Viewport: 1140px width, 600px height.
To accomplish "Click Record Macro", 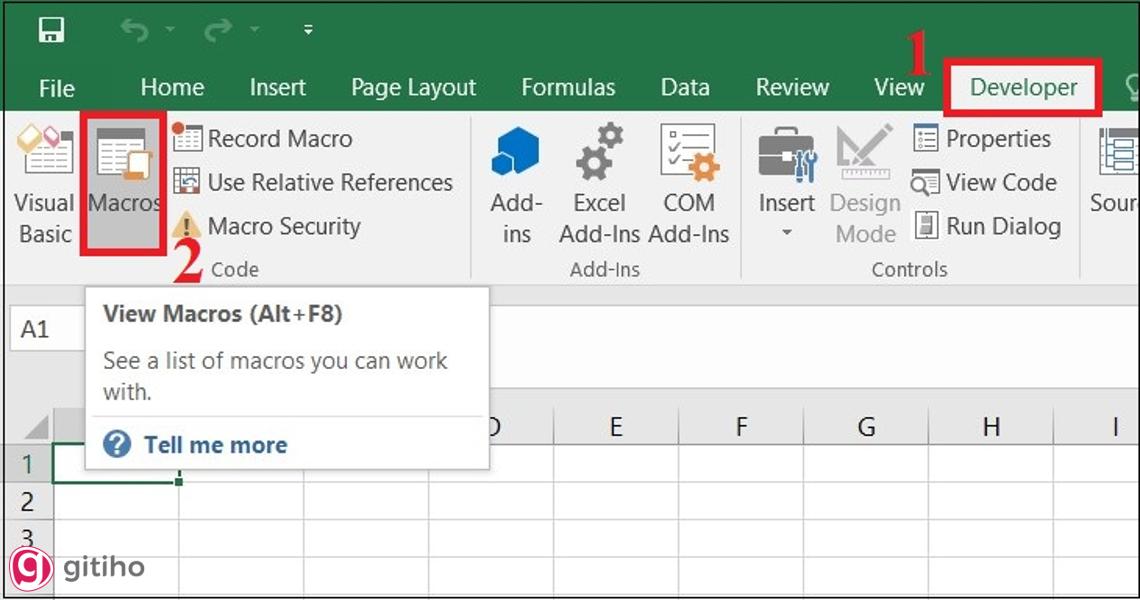I will click(280, 138).
